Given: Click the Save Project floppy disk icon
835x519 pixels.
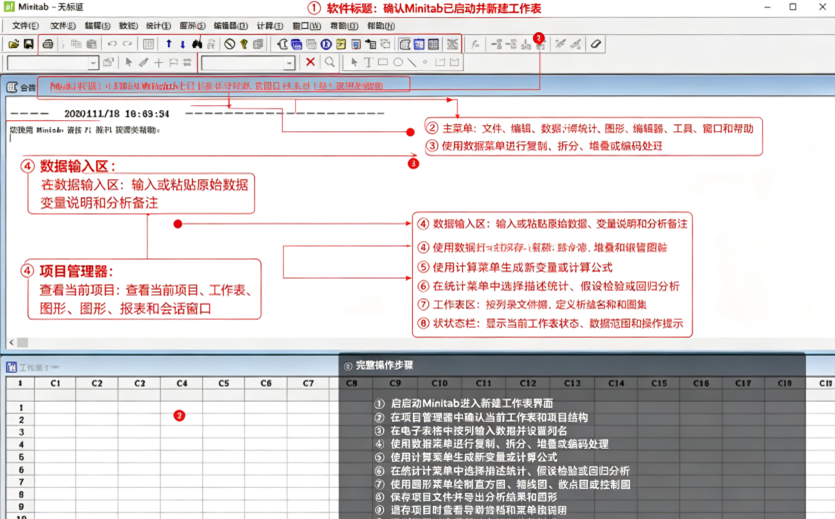Looking at the screenshot, I should (x=28, y=44).
